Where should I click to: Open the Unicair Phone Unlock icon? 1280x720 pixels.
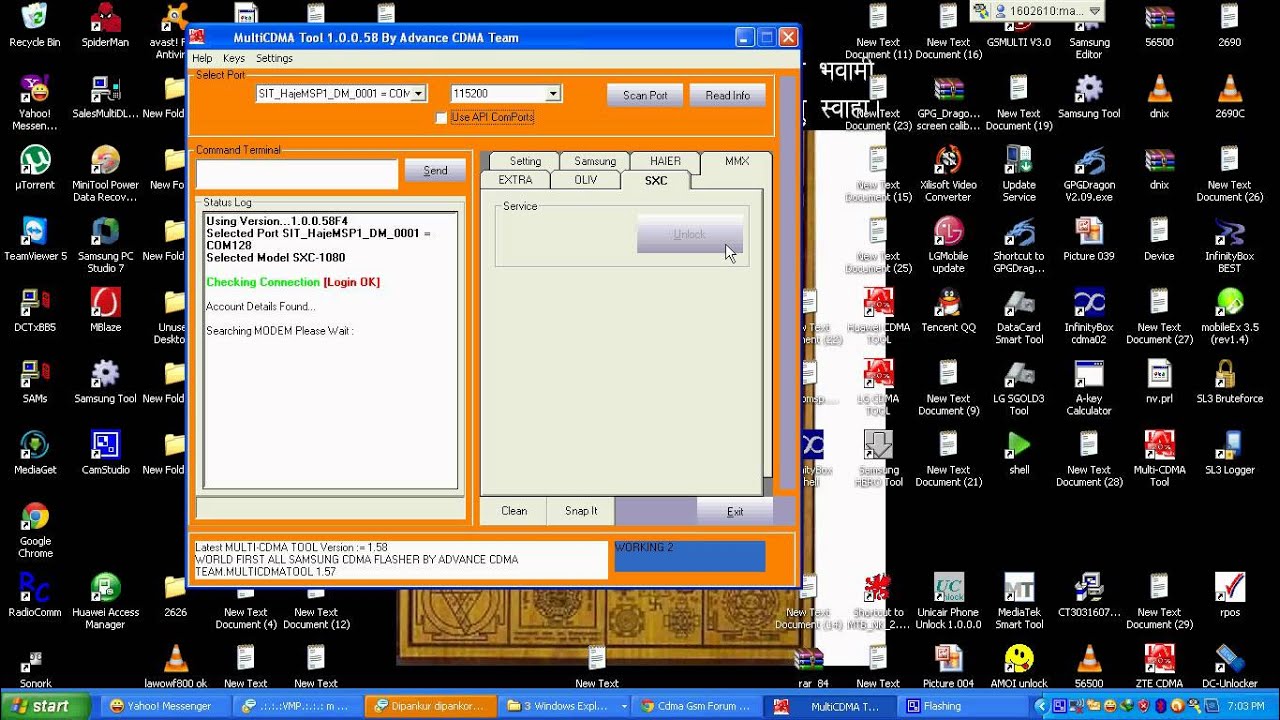point(948,601)
